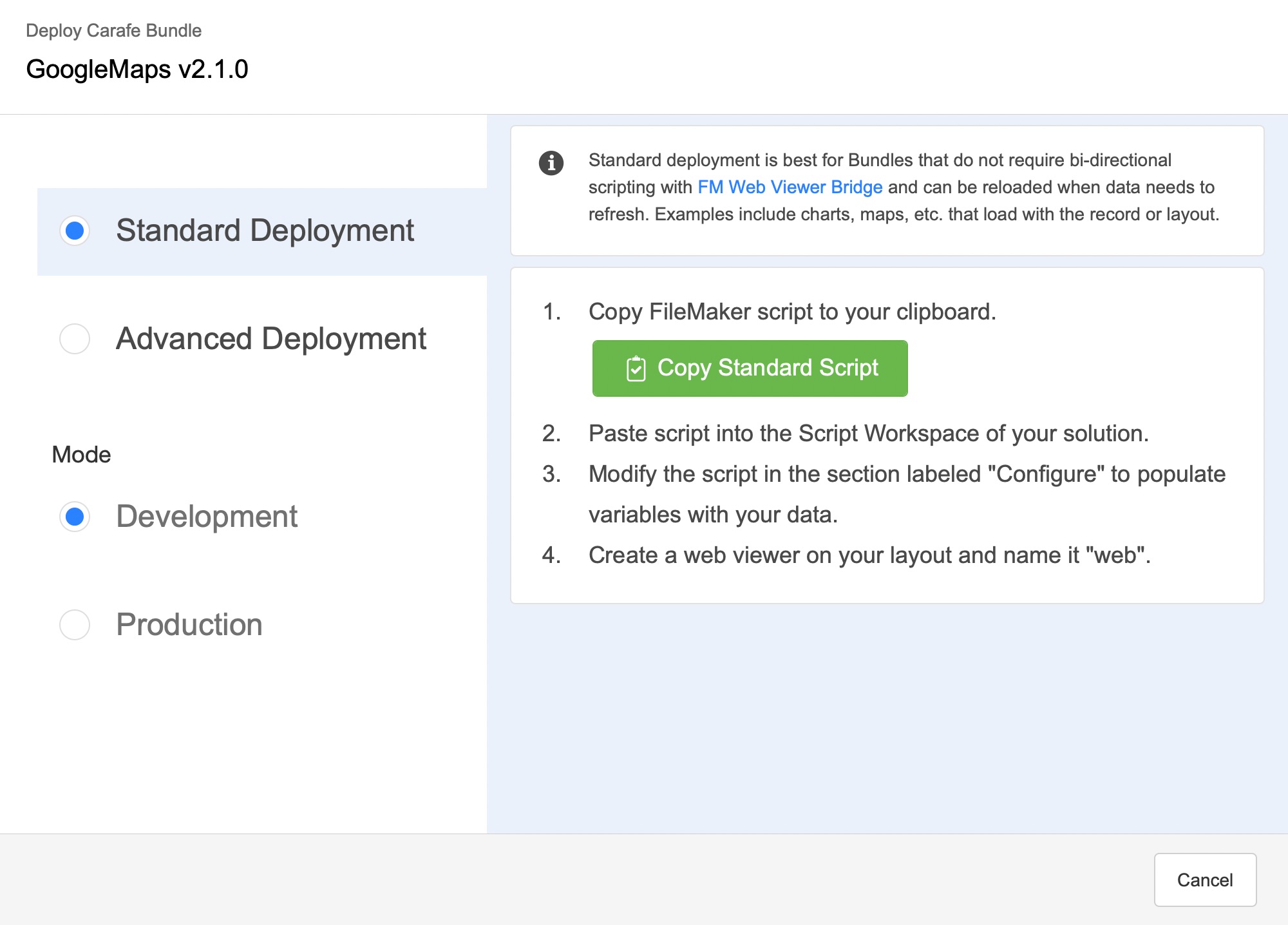This screenshot has width=1288, height=925.
Task: Click the GoogleMaps v2.1.0 title
Action: point(137,70)
